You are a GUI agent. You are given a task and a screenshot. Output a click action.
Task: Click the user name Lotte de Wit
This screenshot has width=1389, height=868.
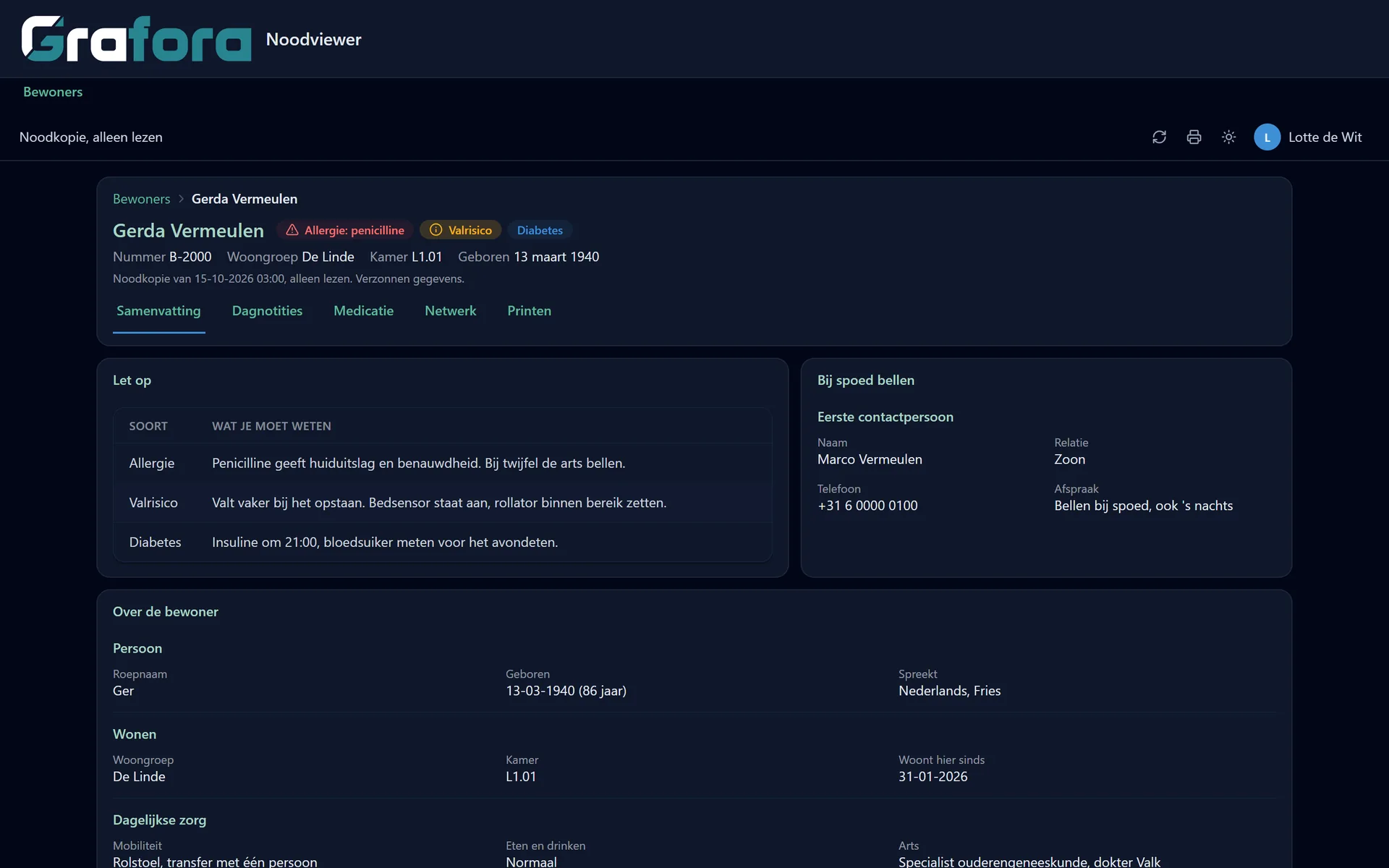(x=1325, y=137)
